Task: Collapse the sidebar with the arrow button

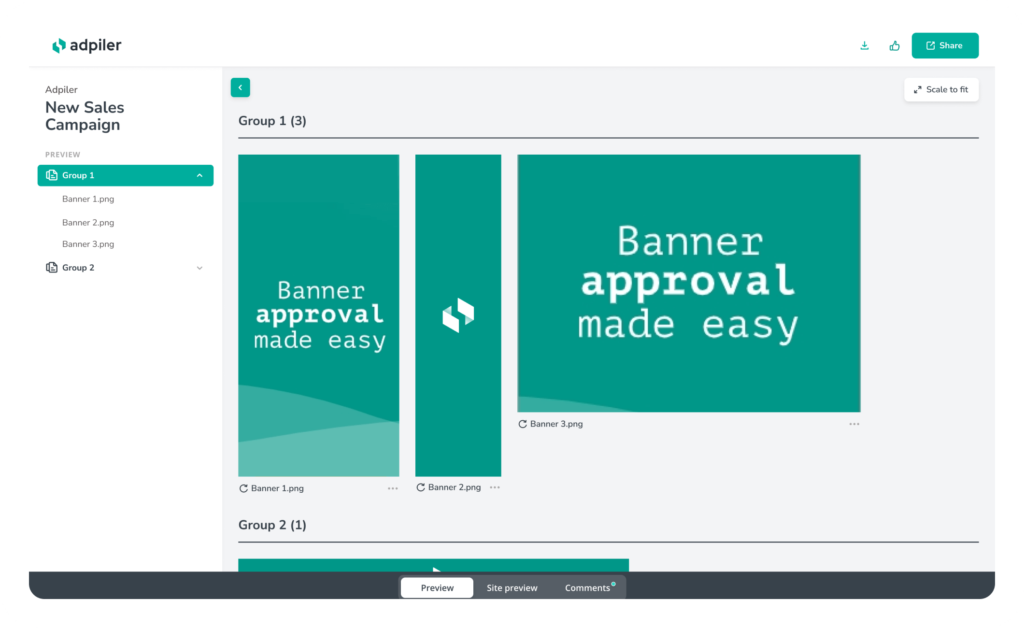Action: pos(240,88)
